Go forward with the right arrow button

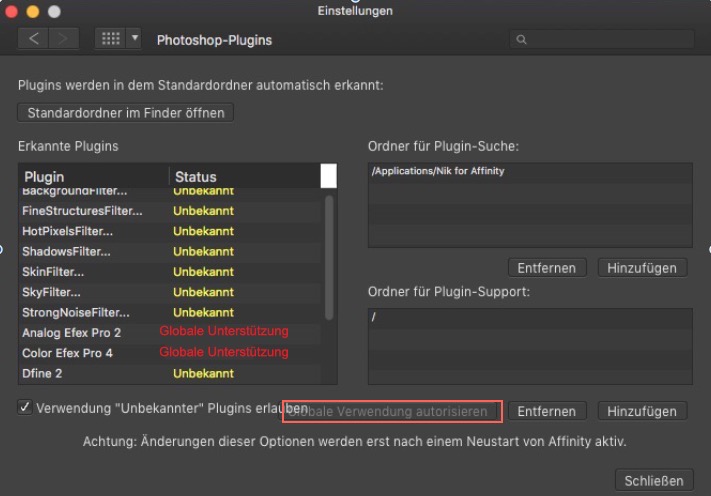tap(64, 39)
